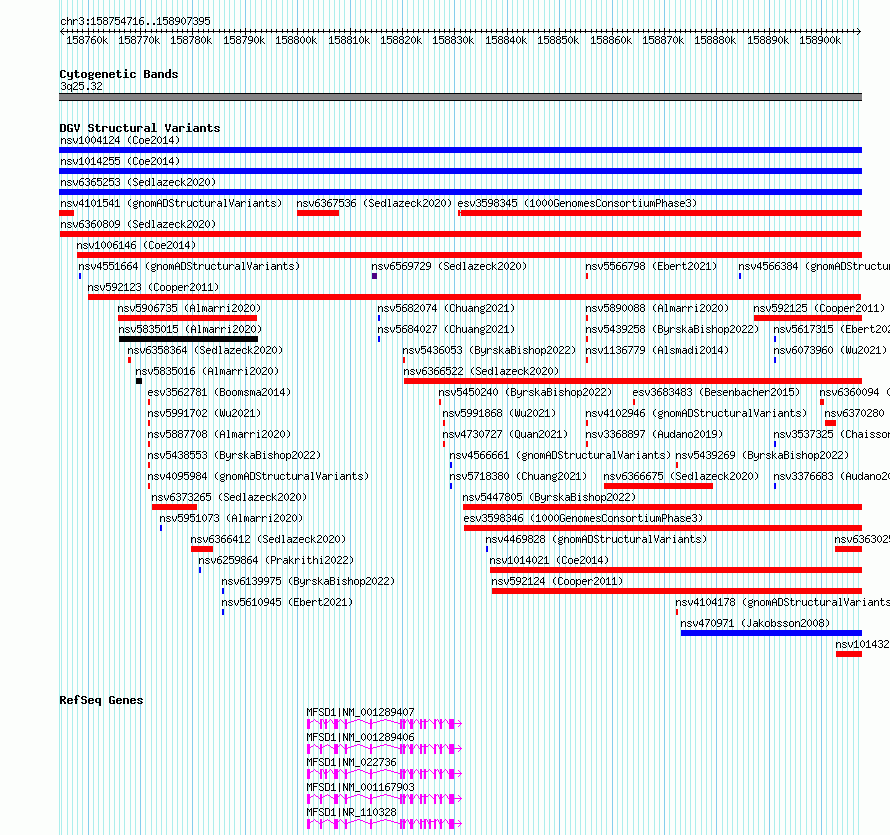890x835 pixels.
Task: Click the nsv3368897 (Audano2019) label
Action: (654, 434)
